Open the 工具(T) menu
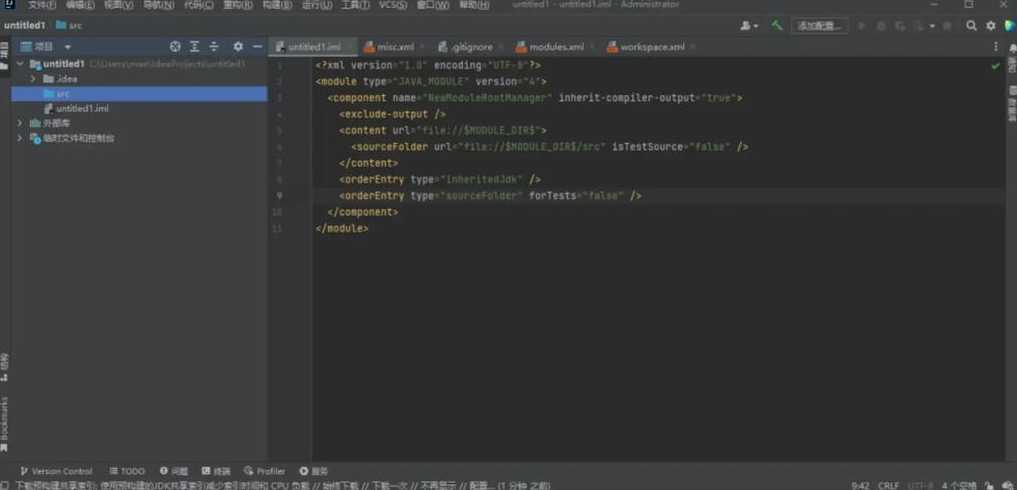The width and height of the screenshot is (1017, 490). [x=355, y=5]
